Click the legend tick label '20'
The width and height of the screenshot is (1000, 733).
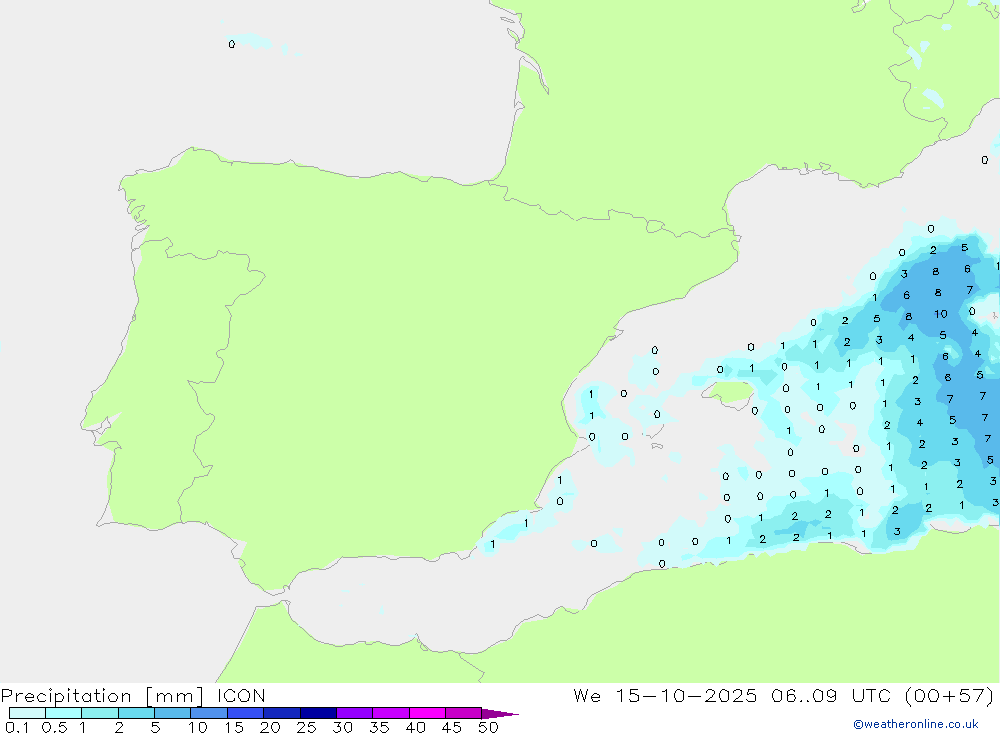pos(270,727)
